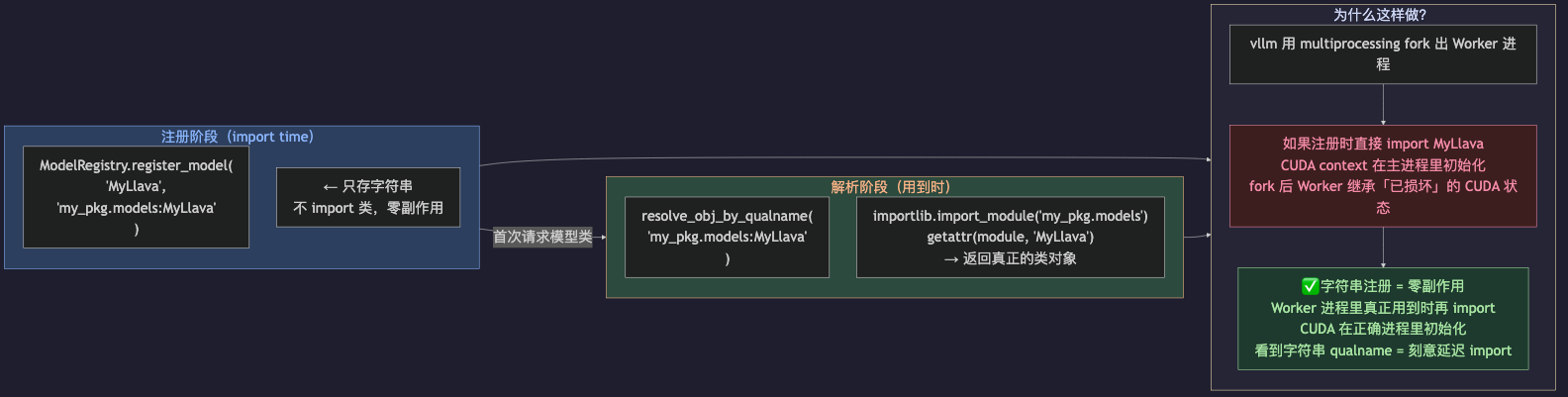Click the 'getattr(module, 'MyLlava')' text line
The width and height of the screenshot is (1568, 397).
1010,237
